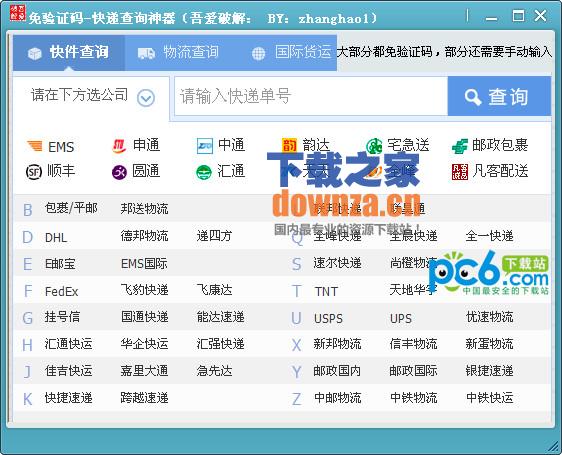Expand the 请在下方选公司 company dropdown
This screenshot has height=455, width=562.
[x=91, y=97]
